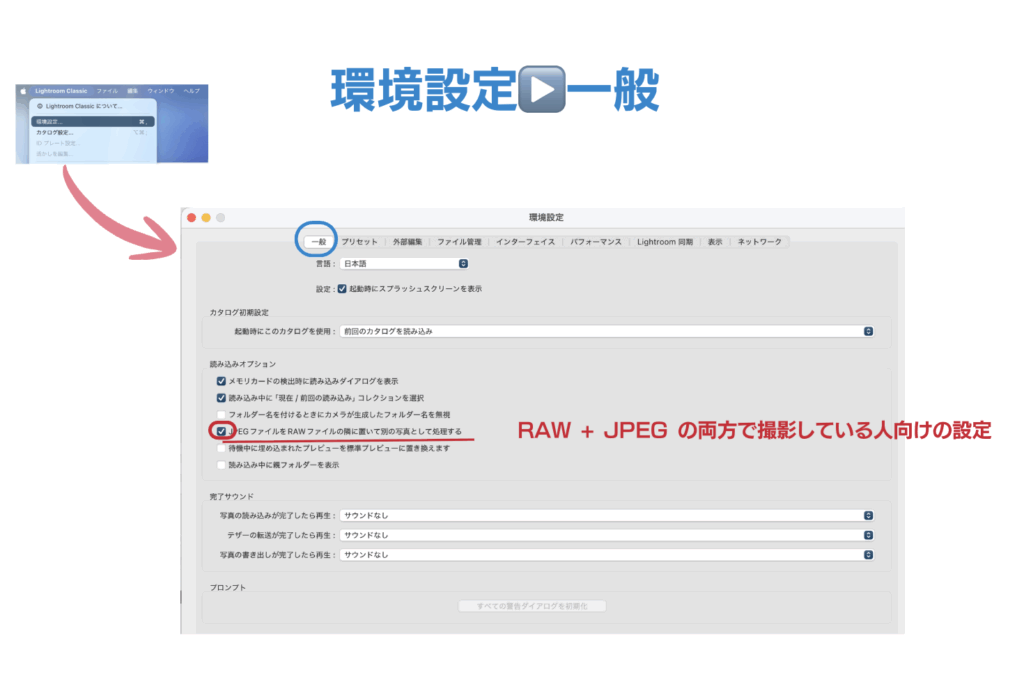Open the 言語 language dropdown
The height and width of the screenshot is (691, 1024).
(404, 264)
